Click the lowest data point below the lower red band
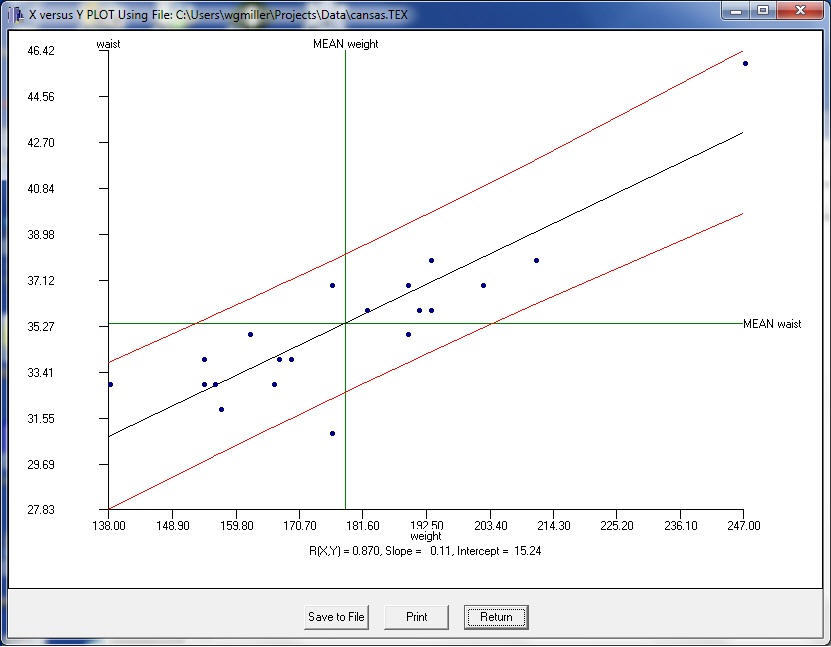 click(x=332, y=433)
